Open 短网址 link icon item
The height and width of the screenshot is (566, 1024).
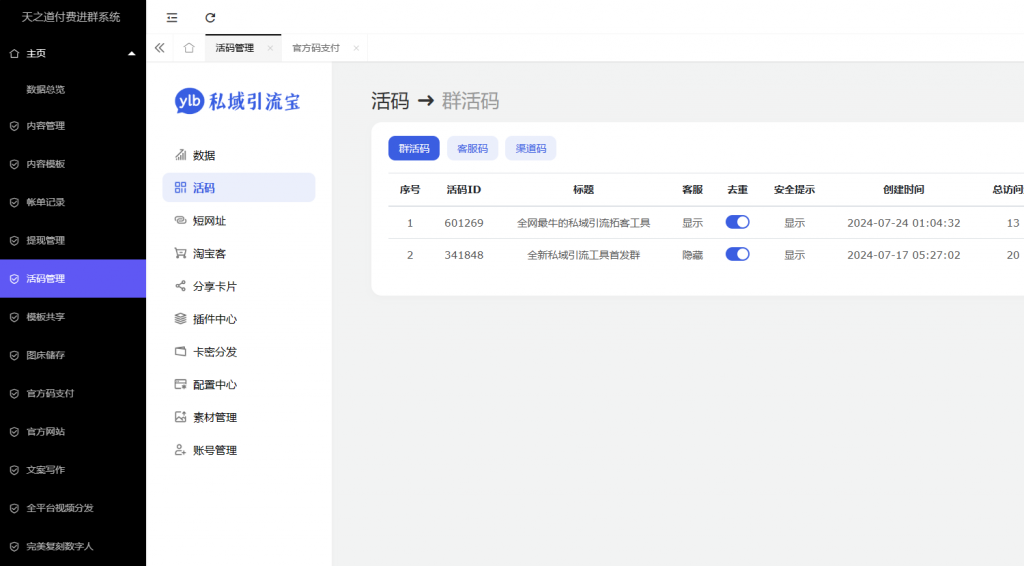[181, 220]
